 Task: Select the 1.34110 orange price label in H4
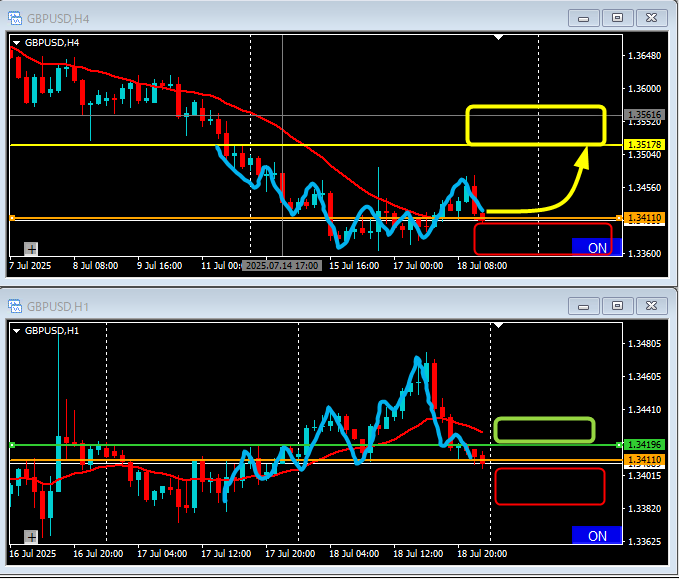pyautogui.click(x=644, y=218)
